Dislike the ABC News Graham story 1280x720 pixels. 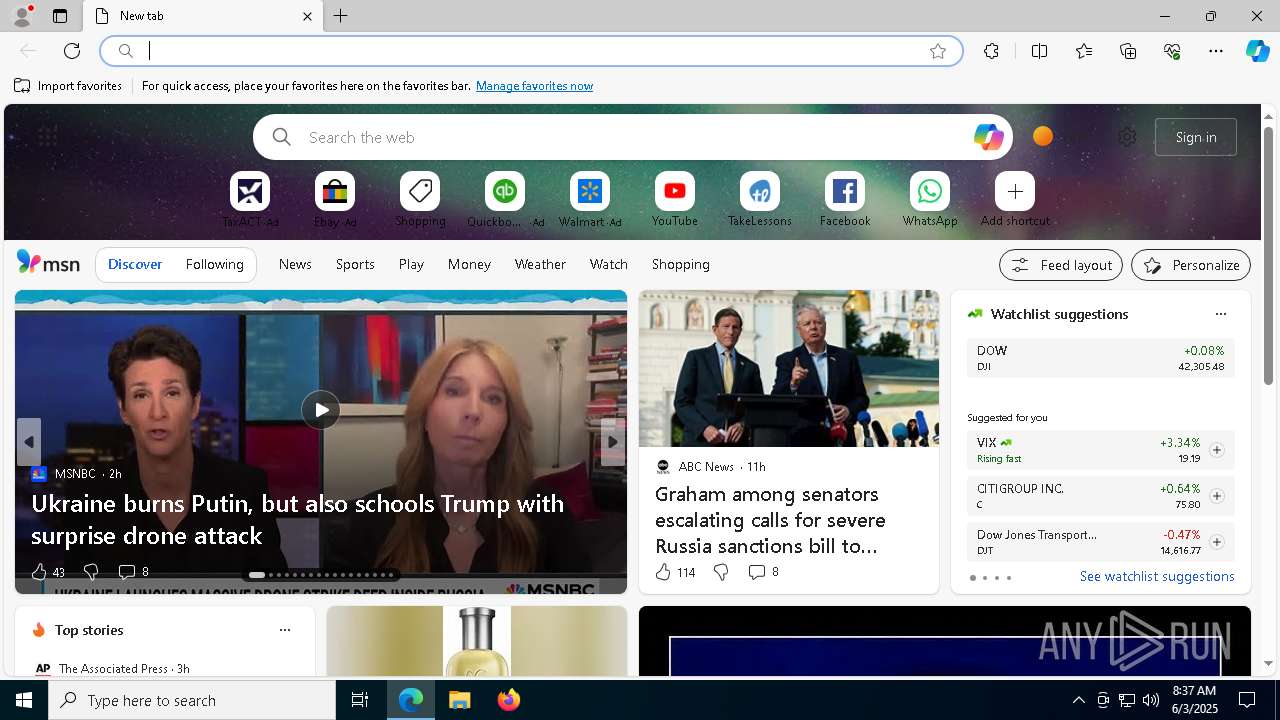point(721,572)
